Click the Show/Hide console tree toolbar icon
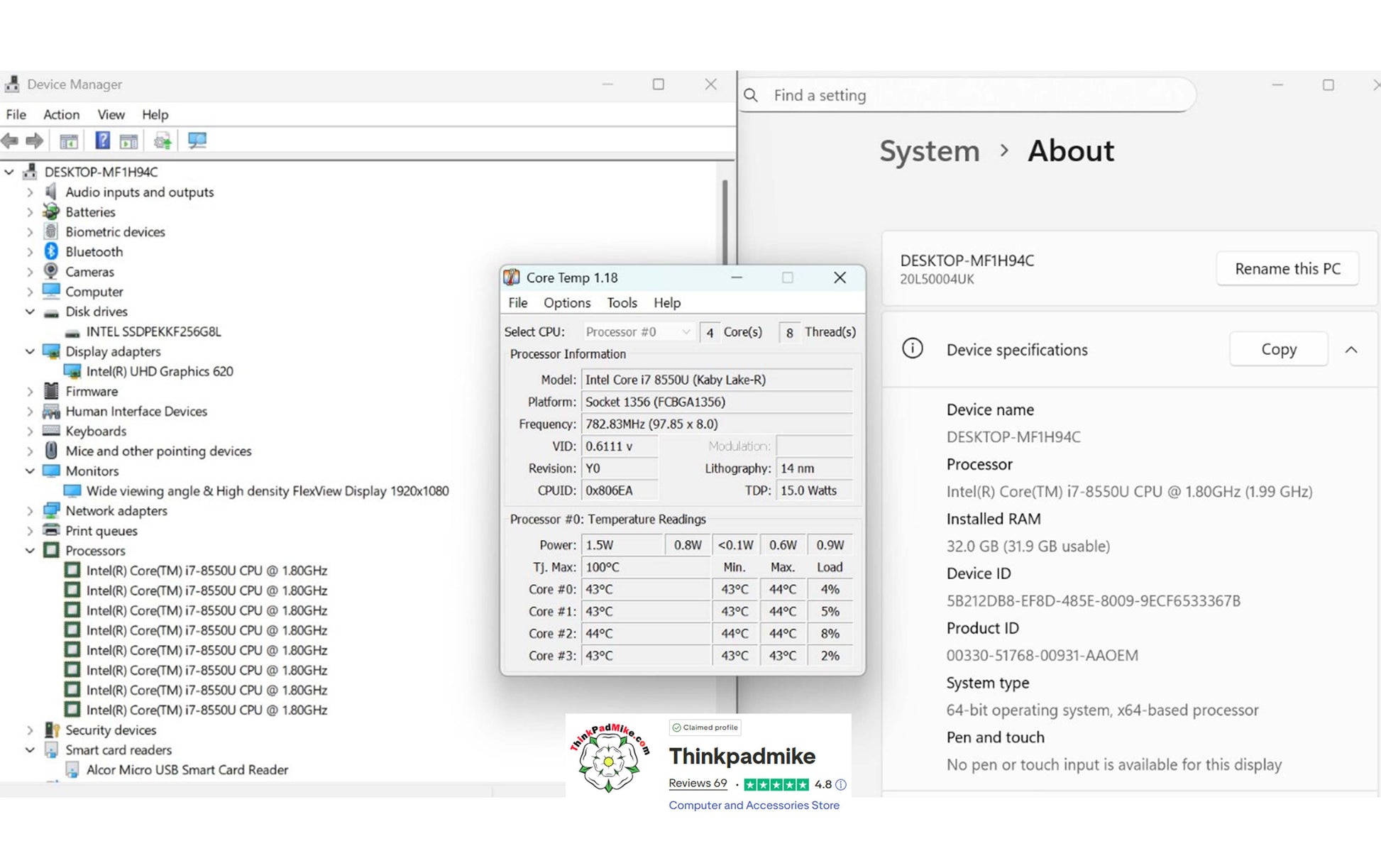 pyautogui.click(x=69, y=141)
